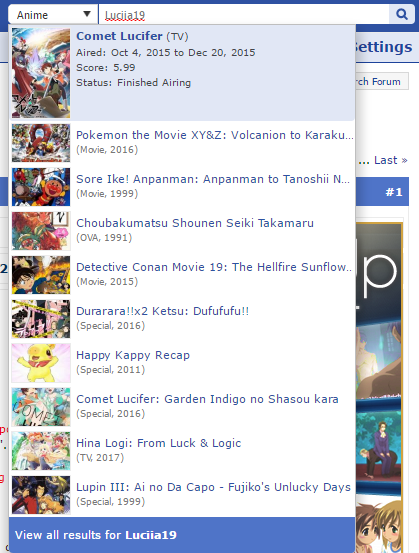Select the Comet Lucifer (TV) title link
This screenshot has width=419, height=553.
click(x=132, y=36)
